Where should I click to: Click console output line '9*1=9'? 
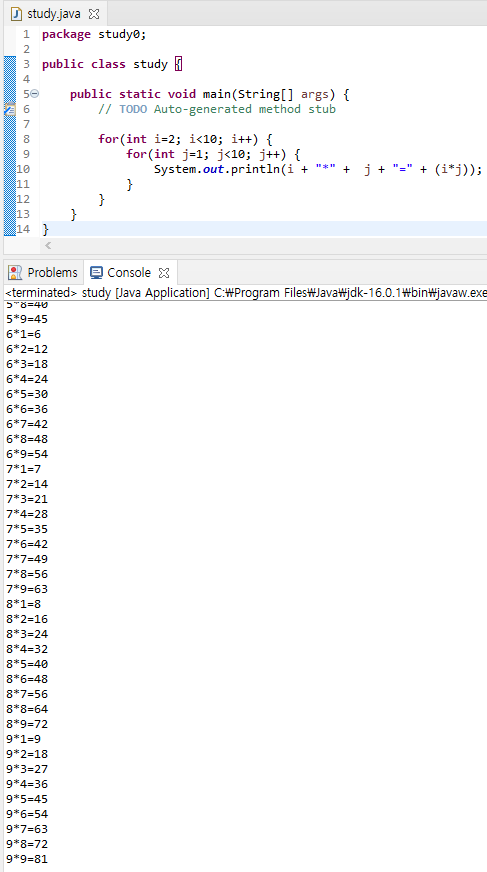coord(23,740)
